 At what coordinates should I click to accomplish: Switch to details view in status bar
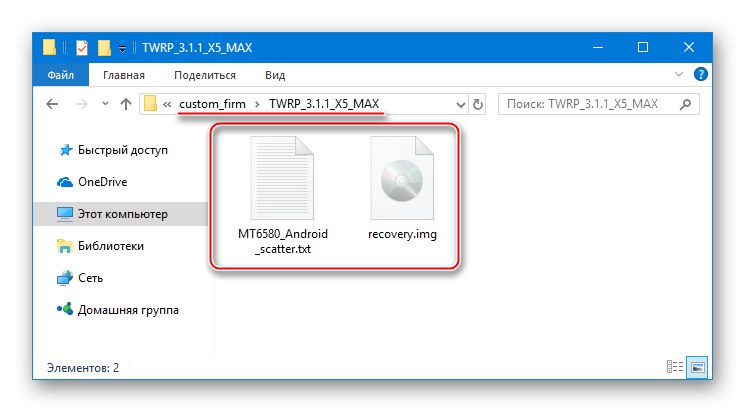point(675,367)
